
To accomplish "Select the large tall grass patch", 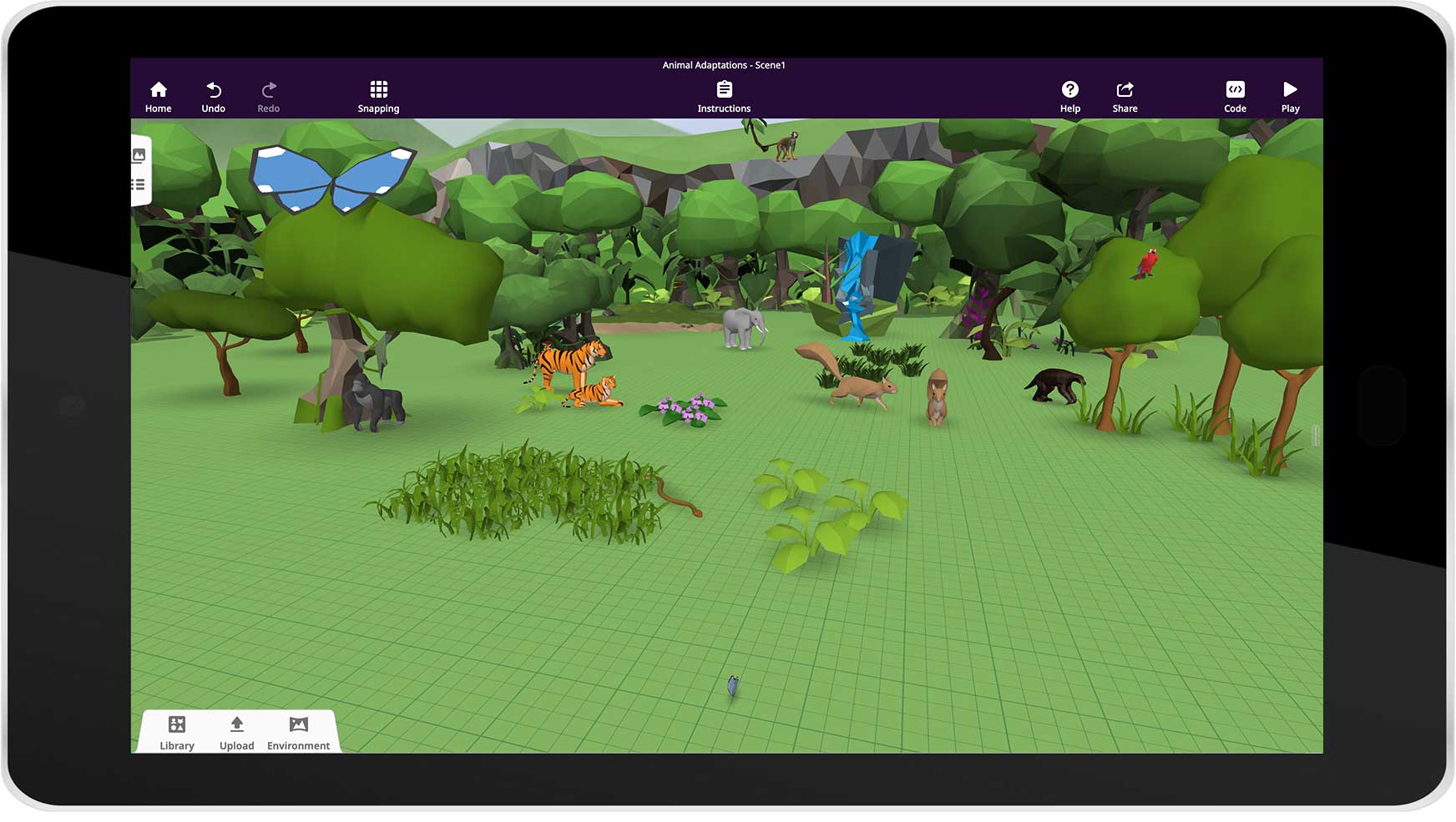I will click(x=518, y=494).
